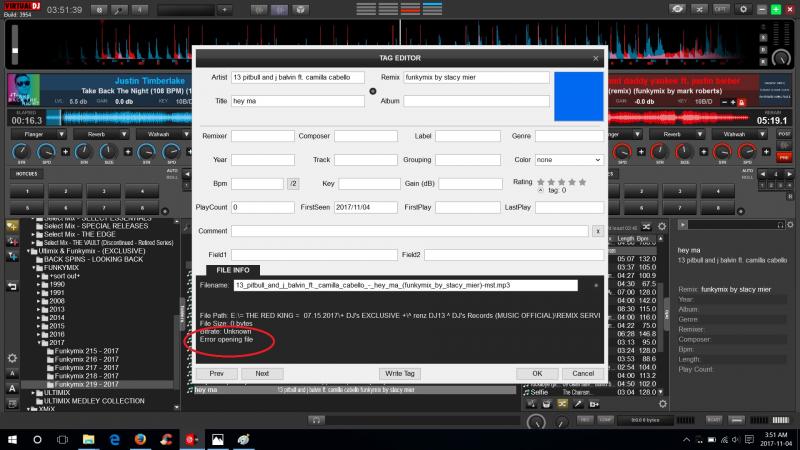Select the 'hey ma' track row
The height and width of the screenshot is (450, 800).
coord(355,390)
